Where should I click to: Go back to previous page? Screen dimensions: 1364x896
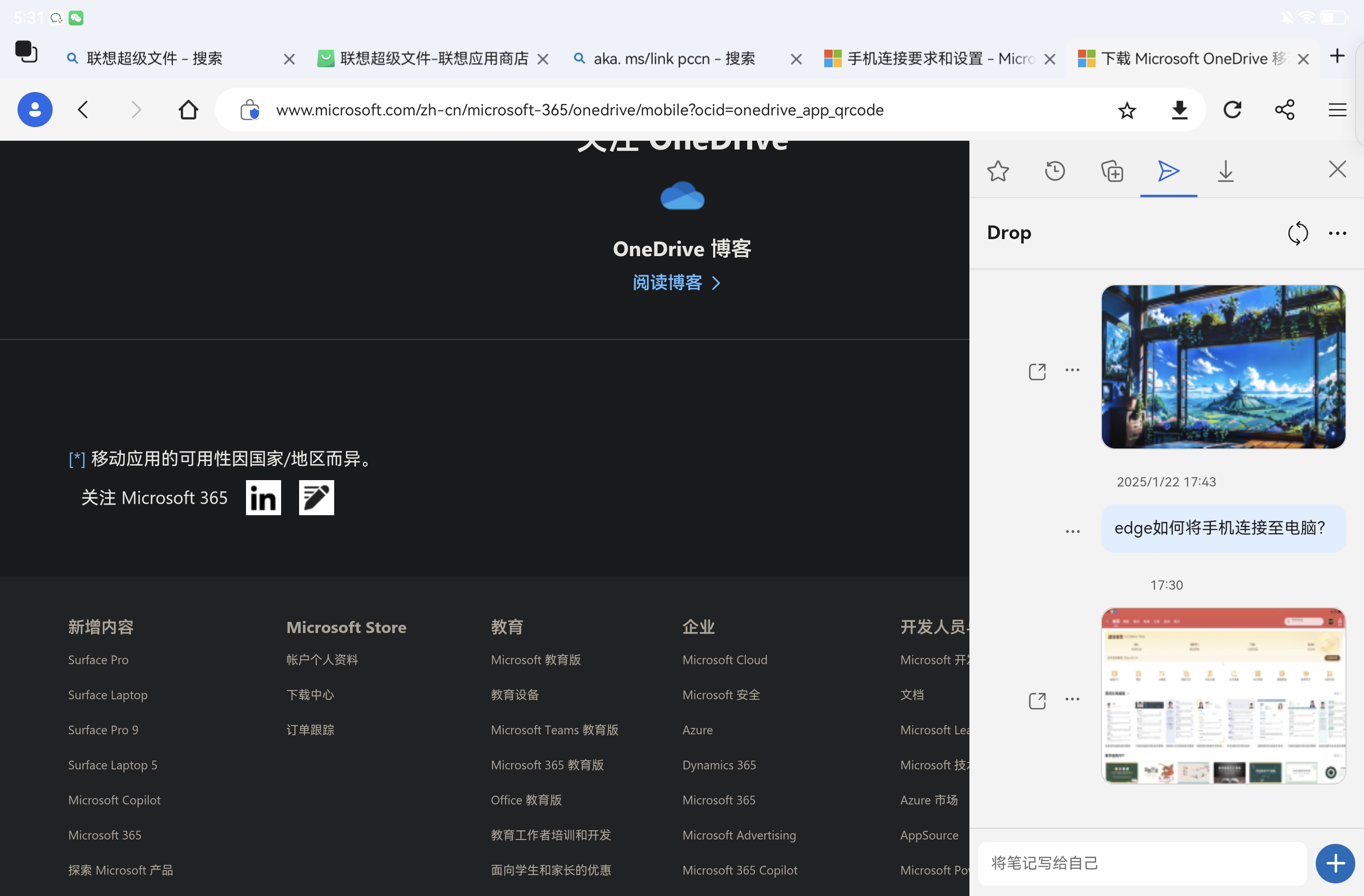click(x=83, y=110)
